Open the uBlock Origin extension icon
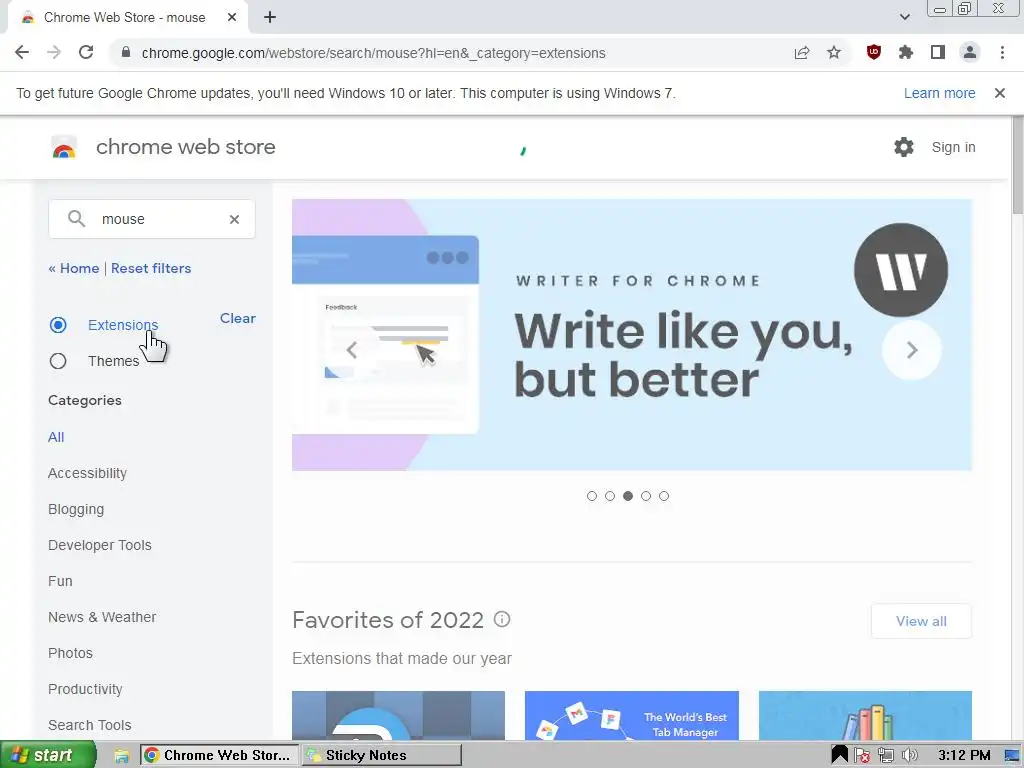The image size is (1024, 768). tap(874, 52)
